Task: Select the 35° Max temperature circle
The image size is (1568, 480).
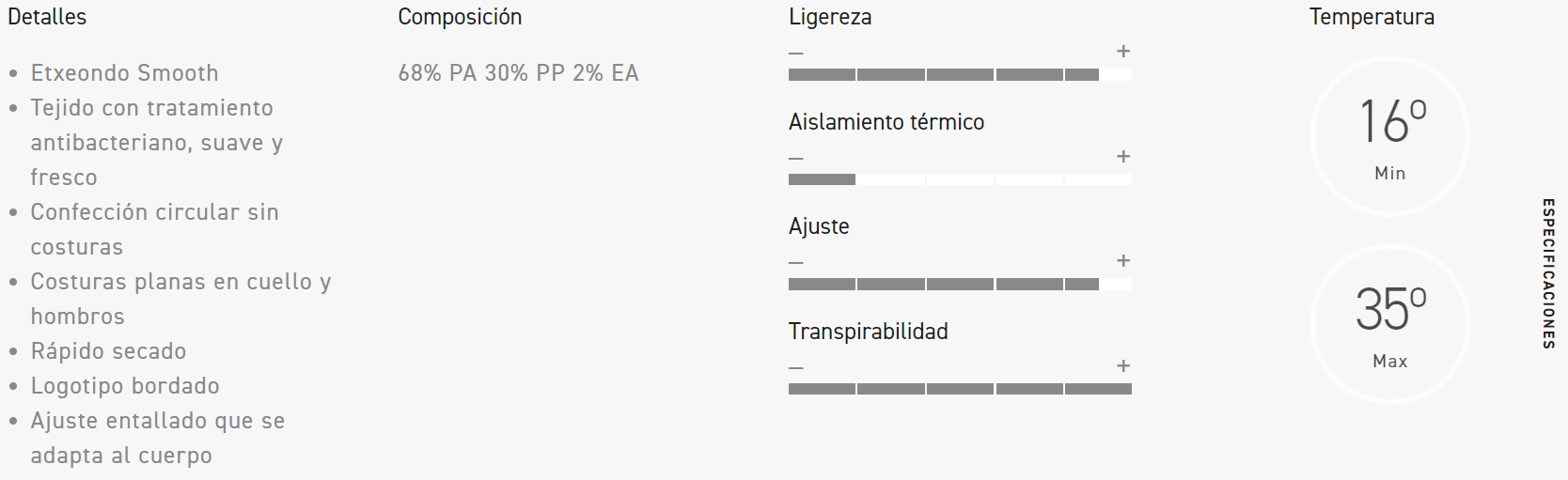Action: click(1389, 324)
